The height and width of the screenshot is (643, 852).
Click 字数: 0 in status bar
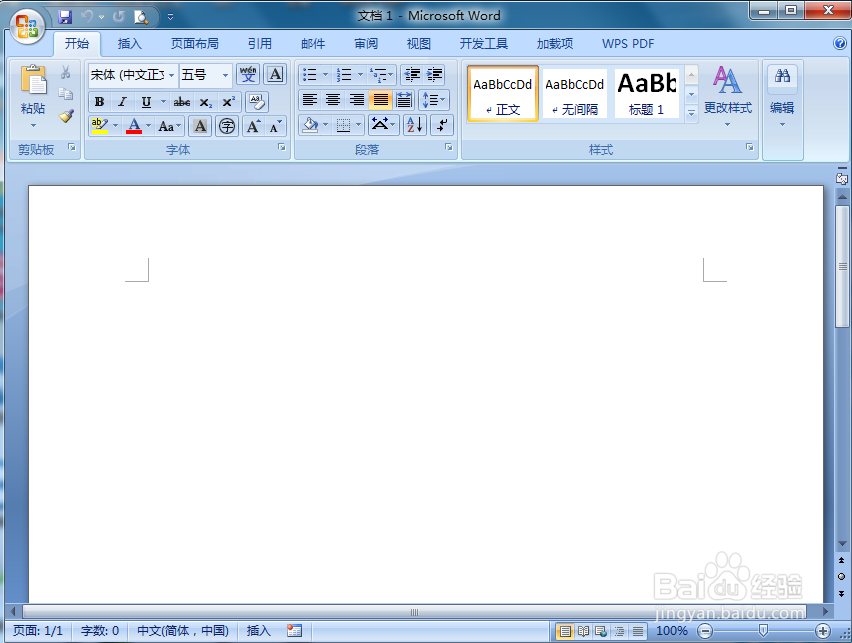[100, 630]
